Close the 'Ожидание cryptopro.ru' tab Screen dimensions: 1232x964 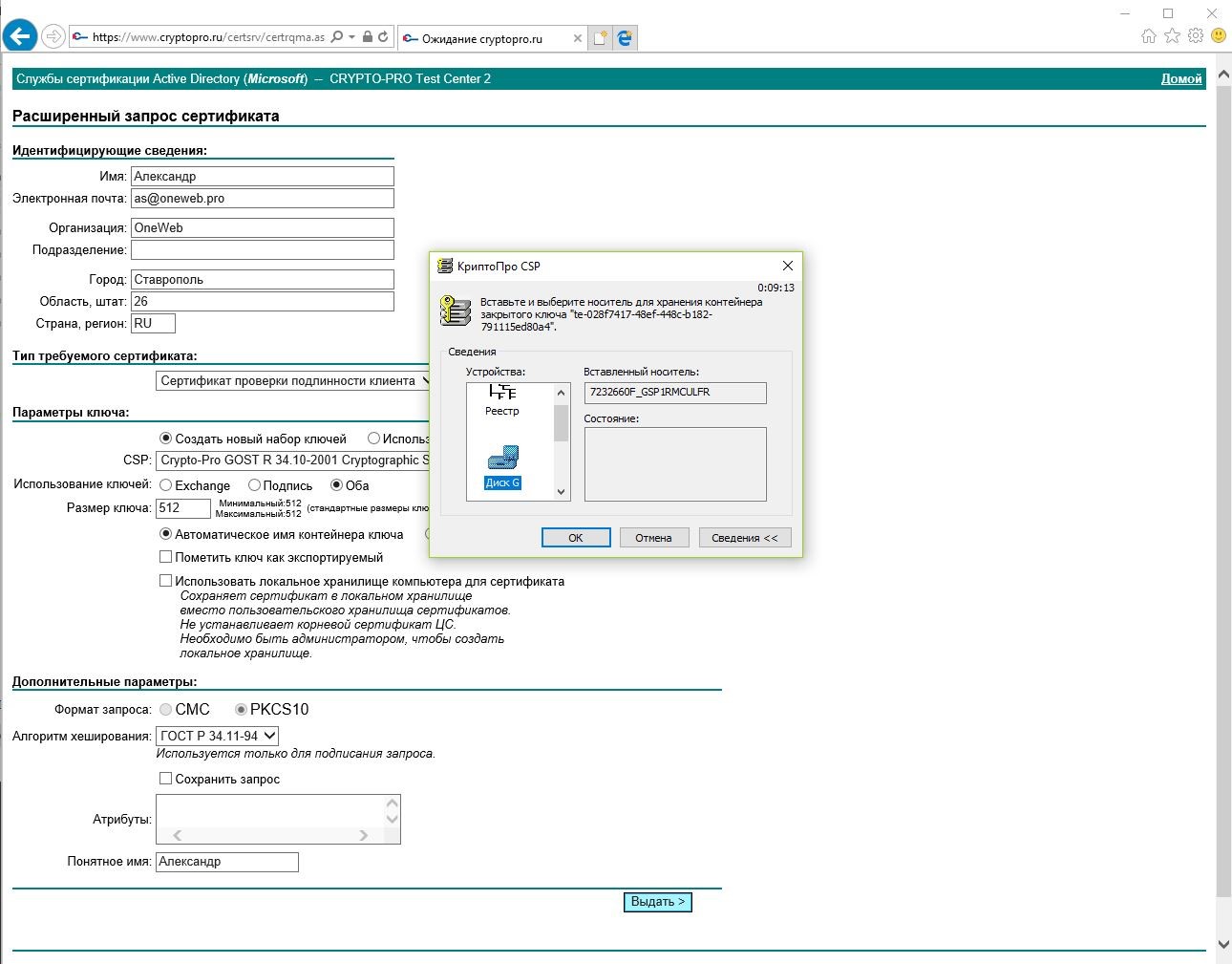click(x=577, y=38)
